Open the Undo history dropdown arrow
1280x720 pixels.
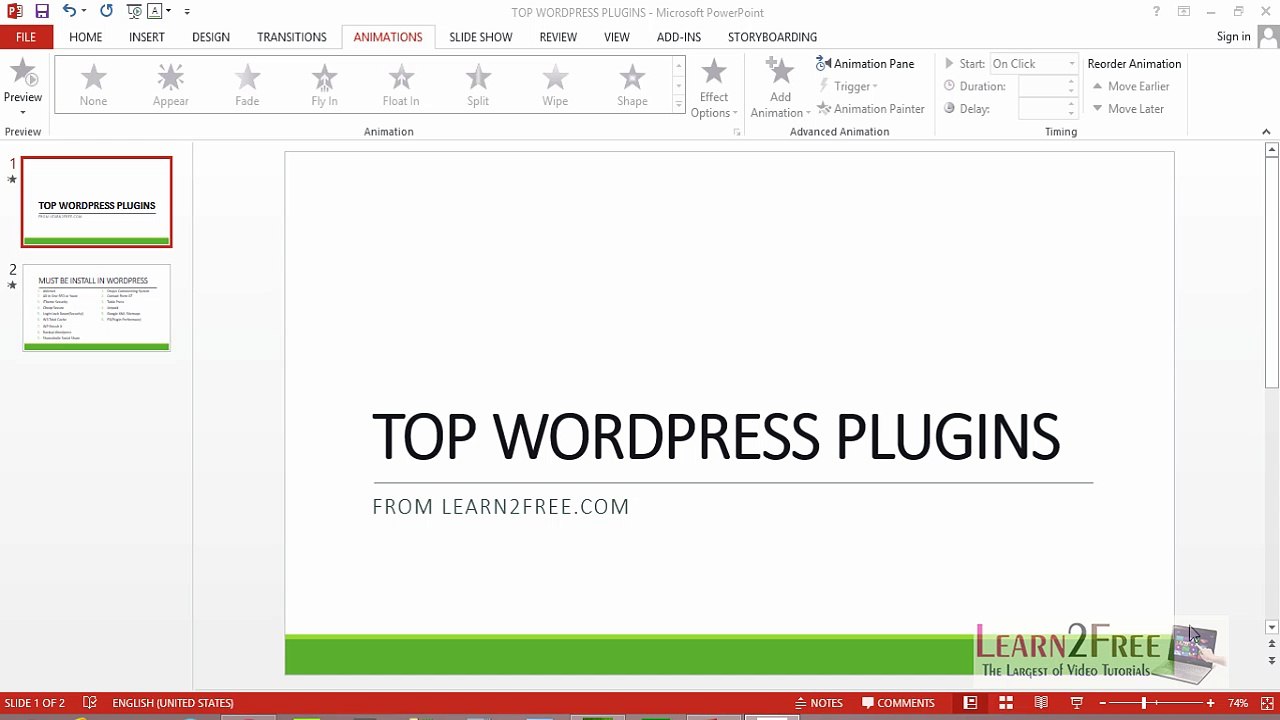(84, 11)
